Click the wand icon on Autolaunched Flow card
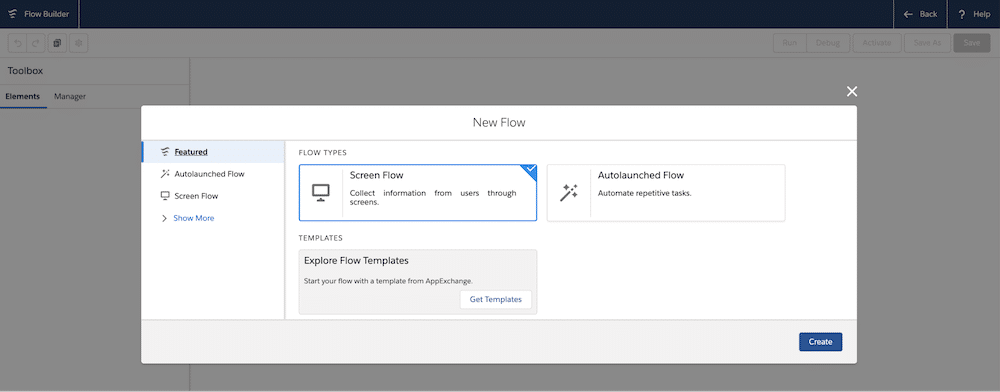The height and width of the screenshot is (392, 1000). [x=569, y=192]
